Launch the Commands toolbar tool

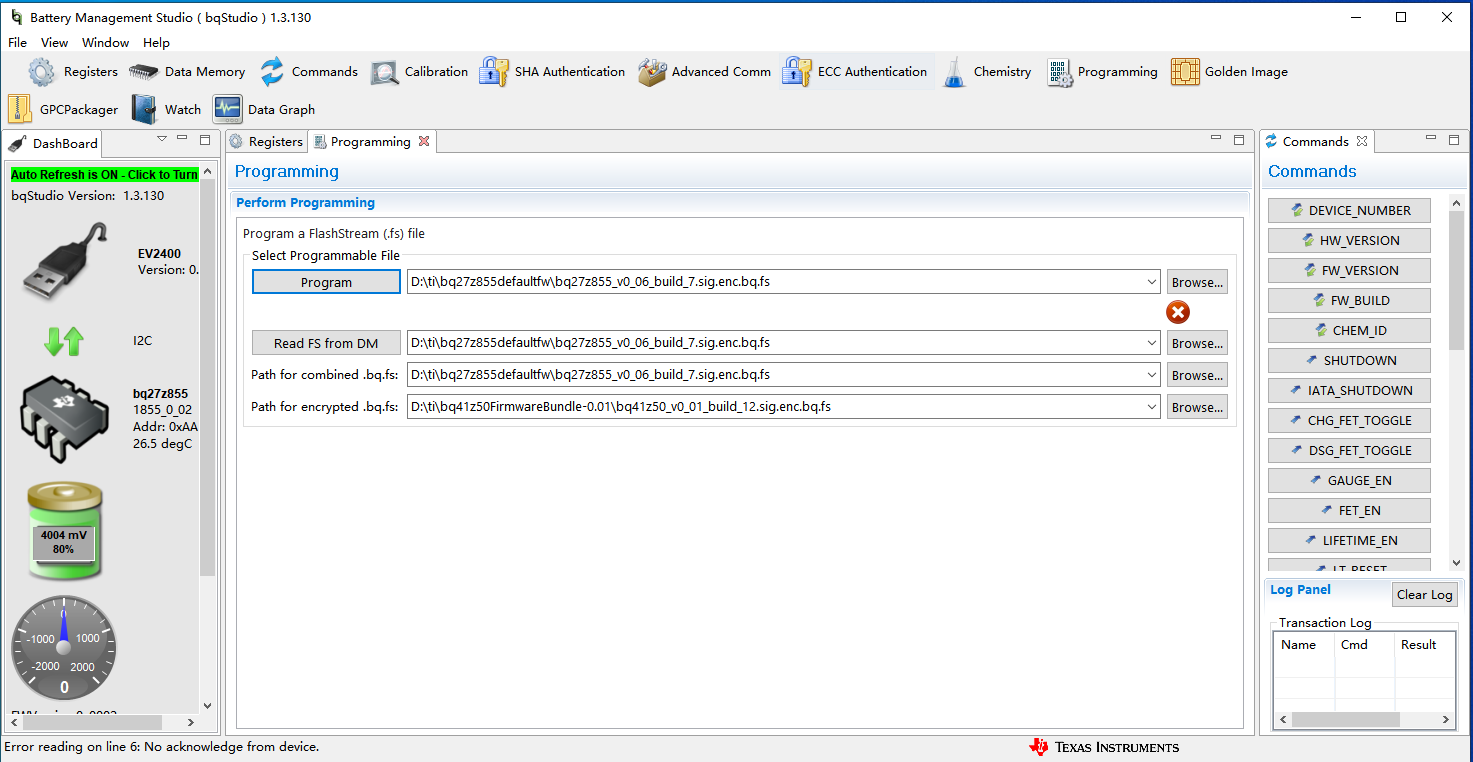(x=308, y=72)
